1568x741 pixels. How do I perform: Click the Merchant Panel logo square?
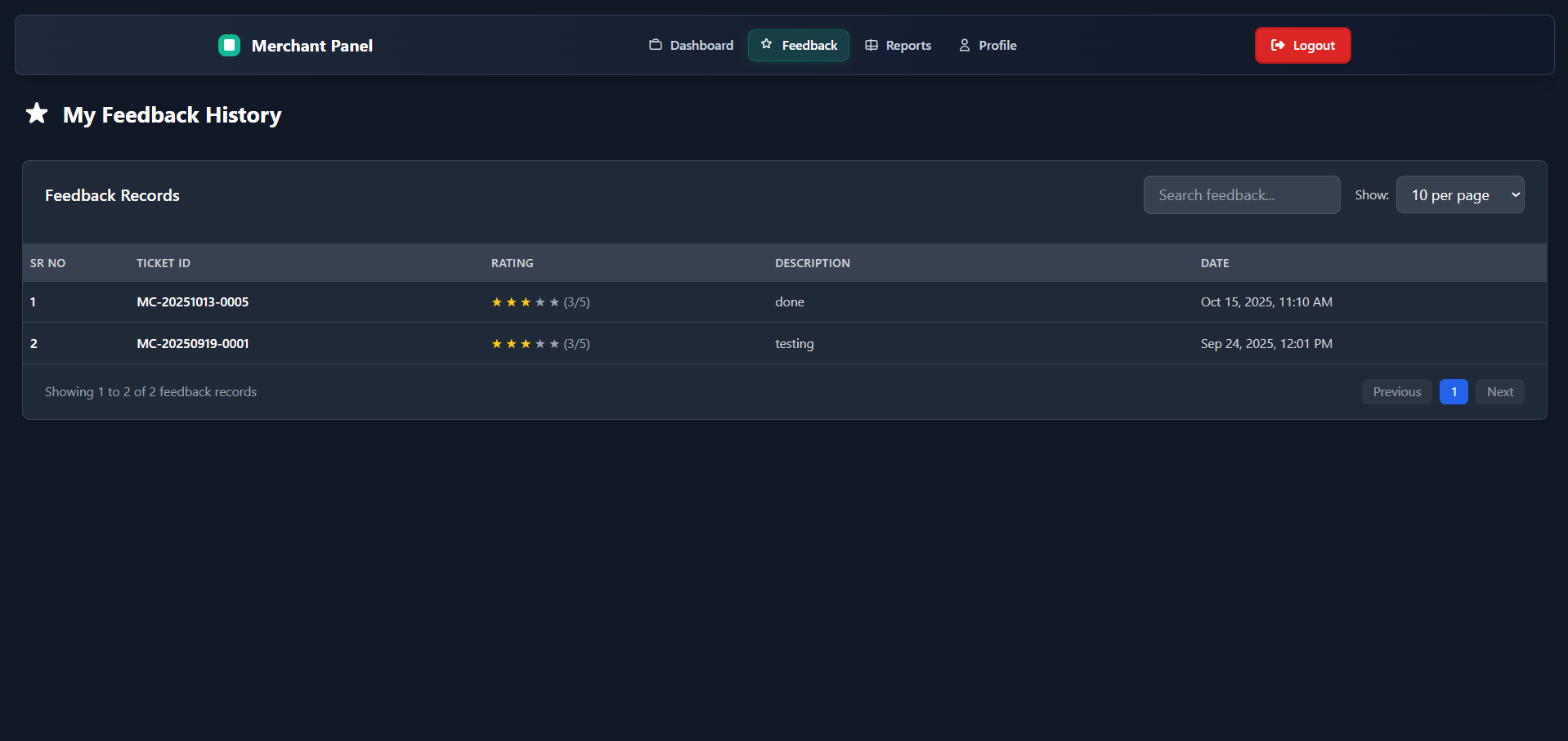229,45
